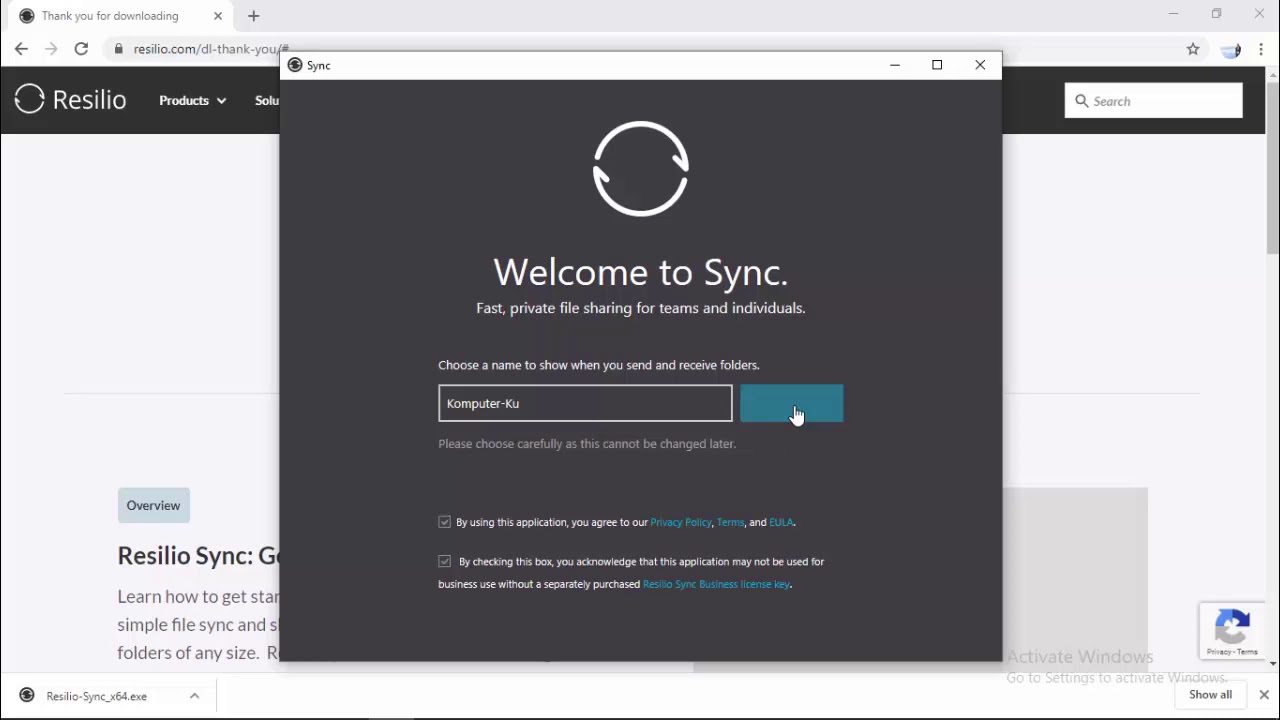This screenshot has width=1280, height=720.
Task: Click the device name input field
Action: point(585,403)
